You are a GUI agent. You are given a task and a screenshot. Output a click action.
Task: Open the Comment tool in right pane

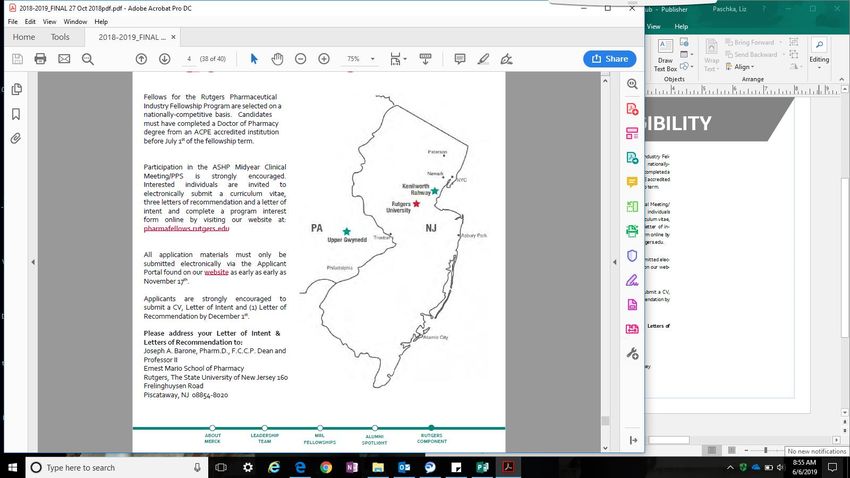[632, 182]
